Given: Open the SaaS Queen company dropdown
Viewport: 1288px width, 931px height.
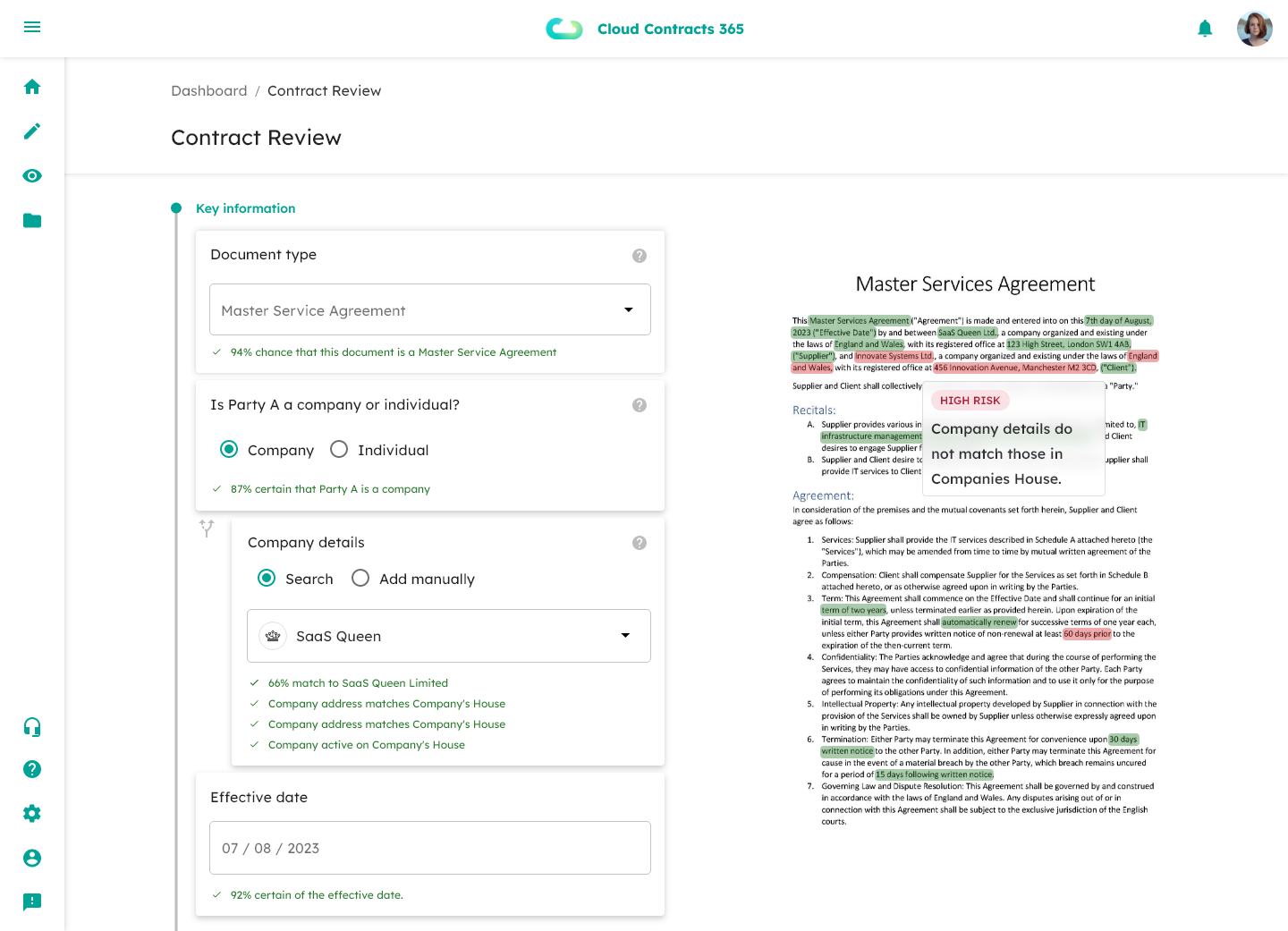Looking at the screenshot, I should tap(625, 636).
